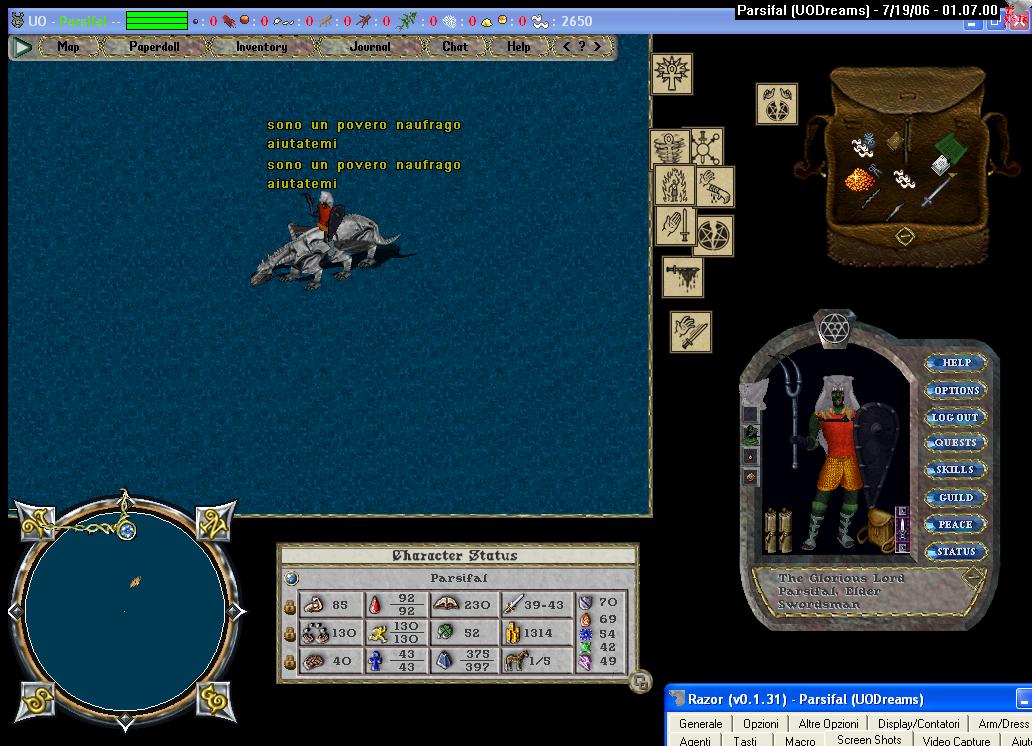This screenshot has height=746, width=1032.
Task: Click the sun with daggers spell icon
Action: [x=706, y=146]
